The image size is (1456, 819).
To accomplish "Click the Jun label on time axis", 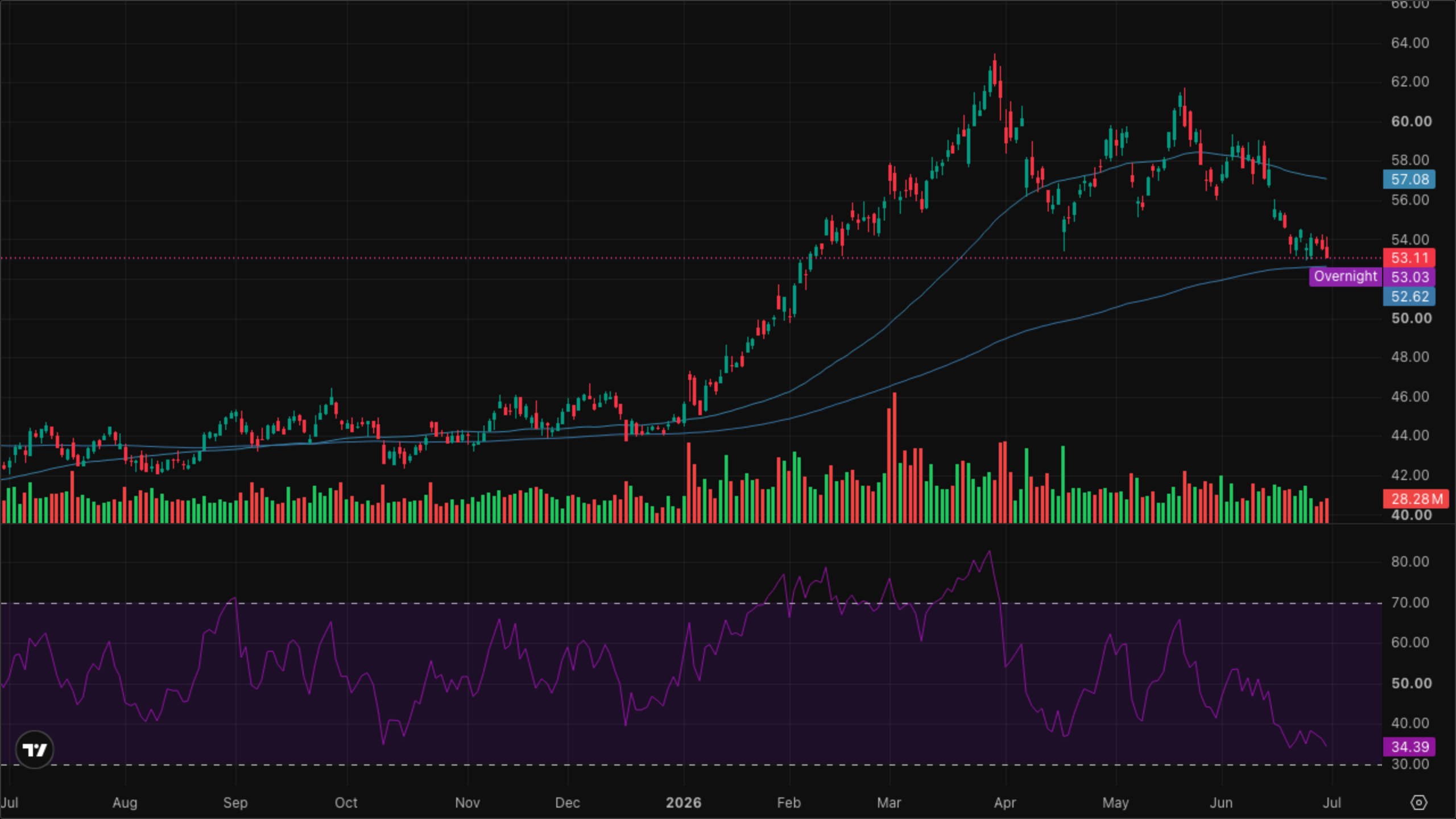I will 1221,803.
